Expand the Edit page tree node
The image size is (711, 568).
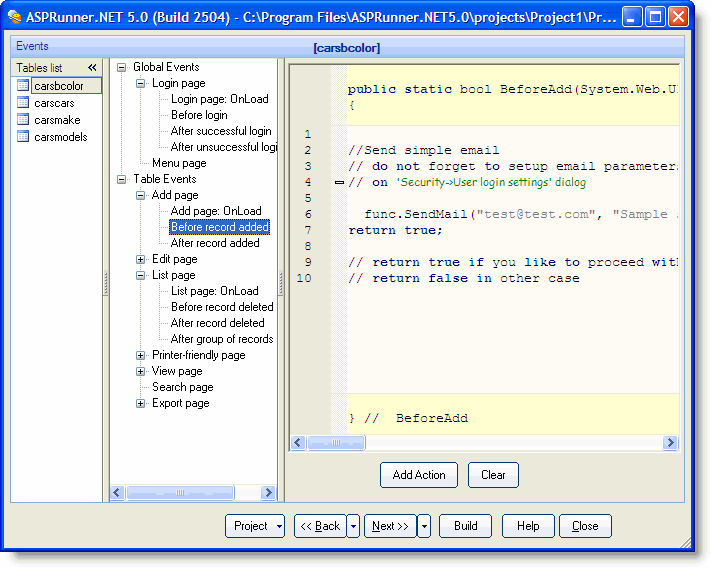pyautogui.click(x=140, y=259)
